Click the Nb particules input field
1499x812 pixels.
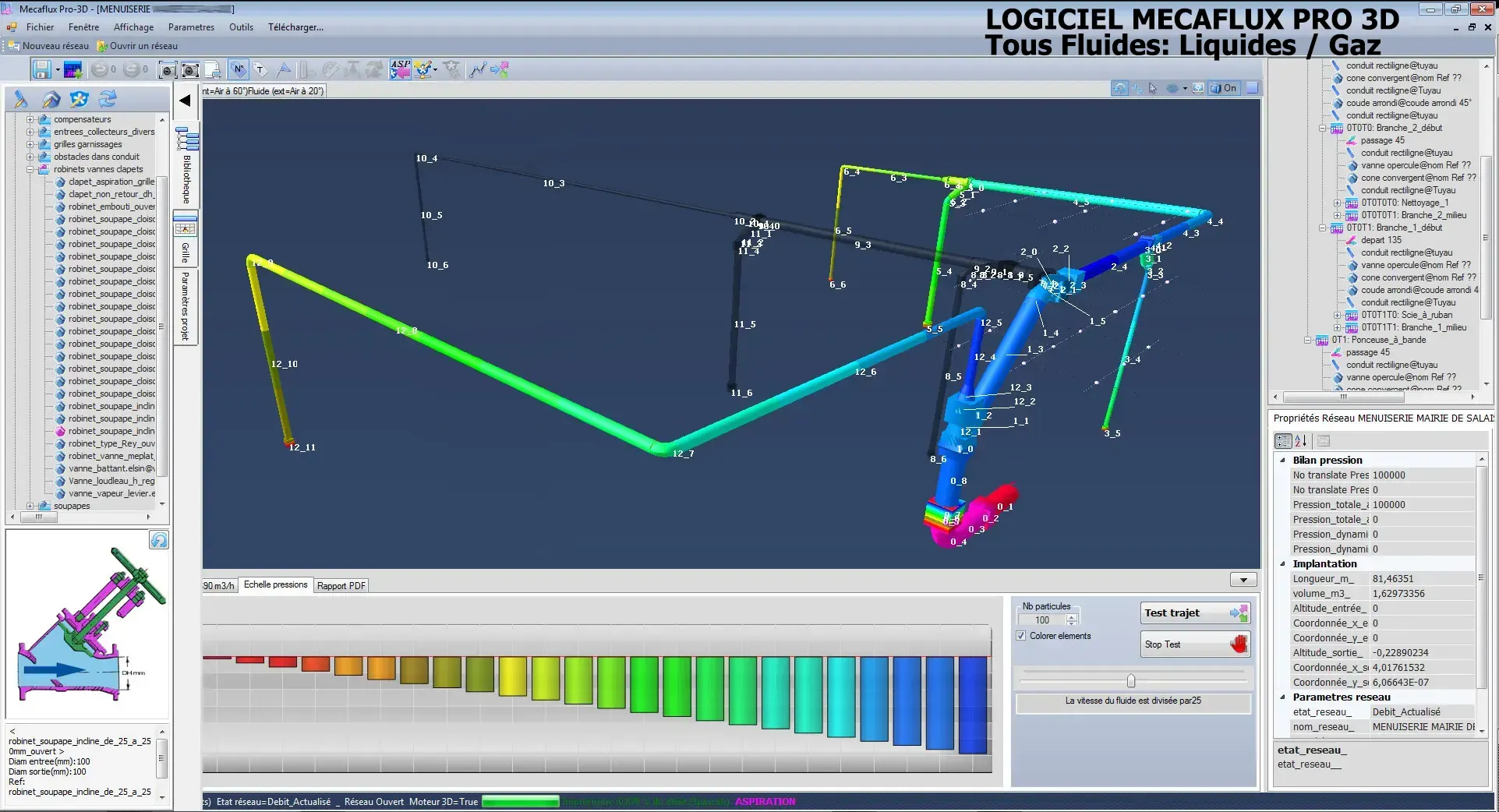click(1042, 620)
